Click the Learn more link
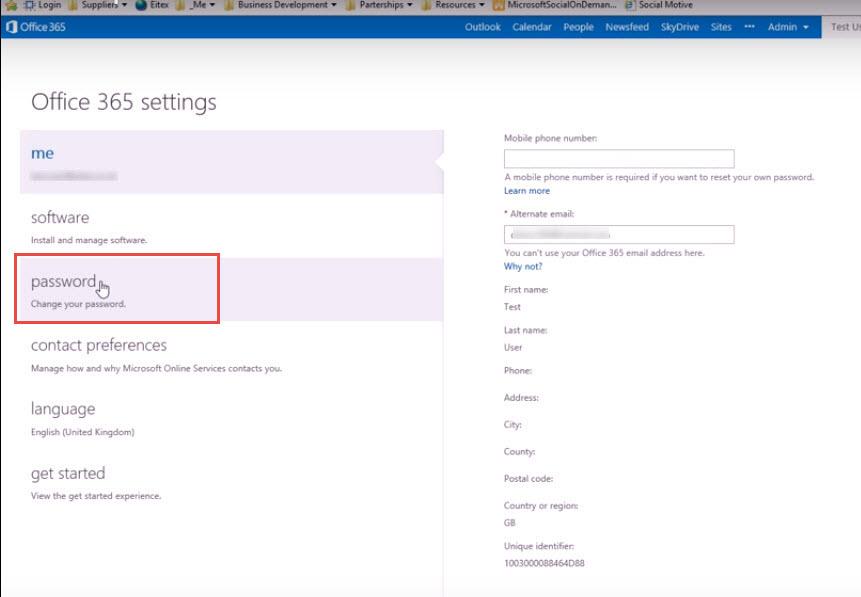The height and width of the screenshot is (597, 861). (527, 191)
